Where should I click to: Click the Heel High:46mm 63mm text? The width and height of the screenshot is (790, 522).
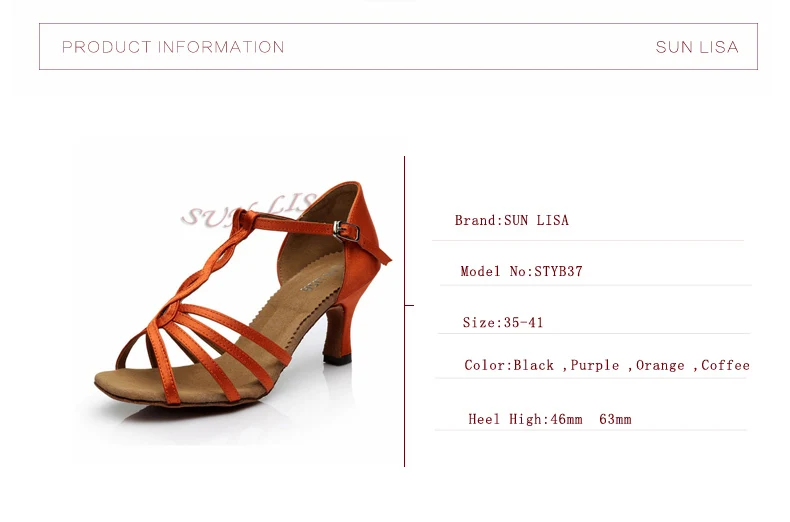click(x=550, y=419)
